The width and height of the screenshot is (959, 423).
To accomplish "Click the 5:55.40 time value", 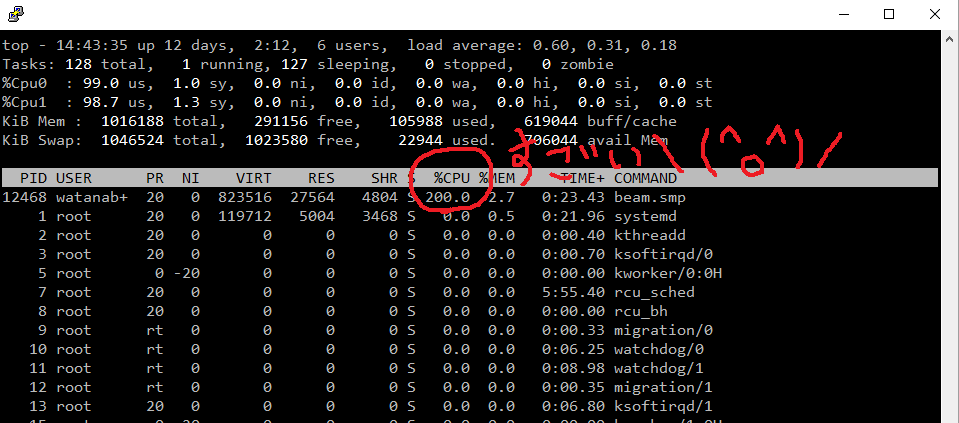I will 573,292.
